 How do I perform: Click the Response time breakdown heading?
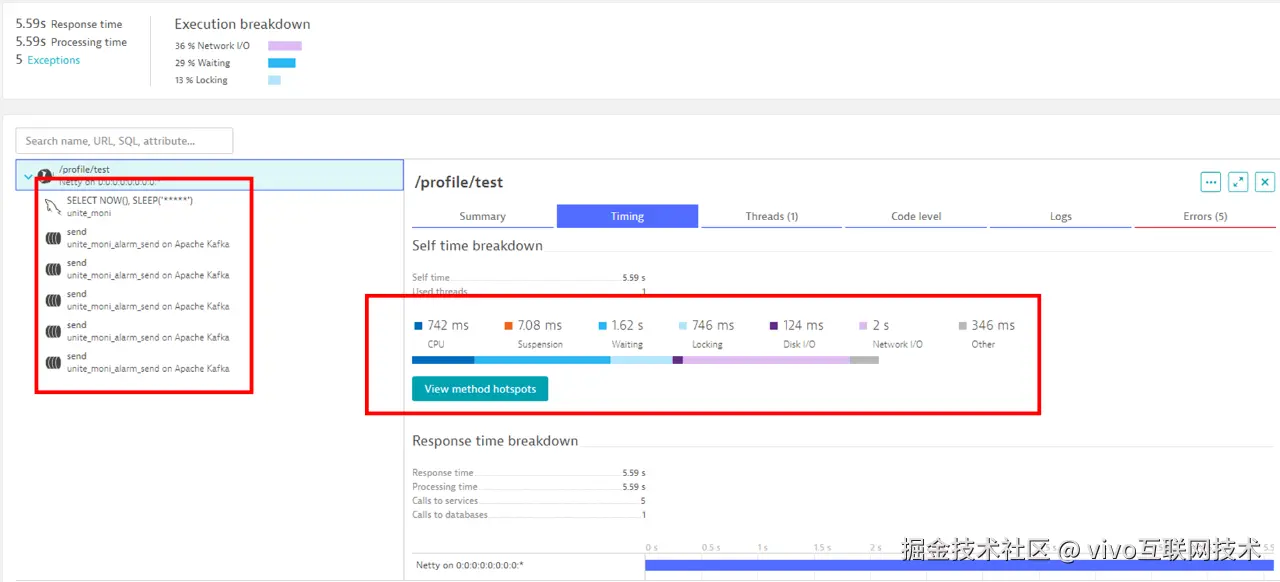point(495,441)
